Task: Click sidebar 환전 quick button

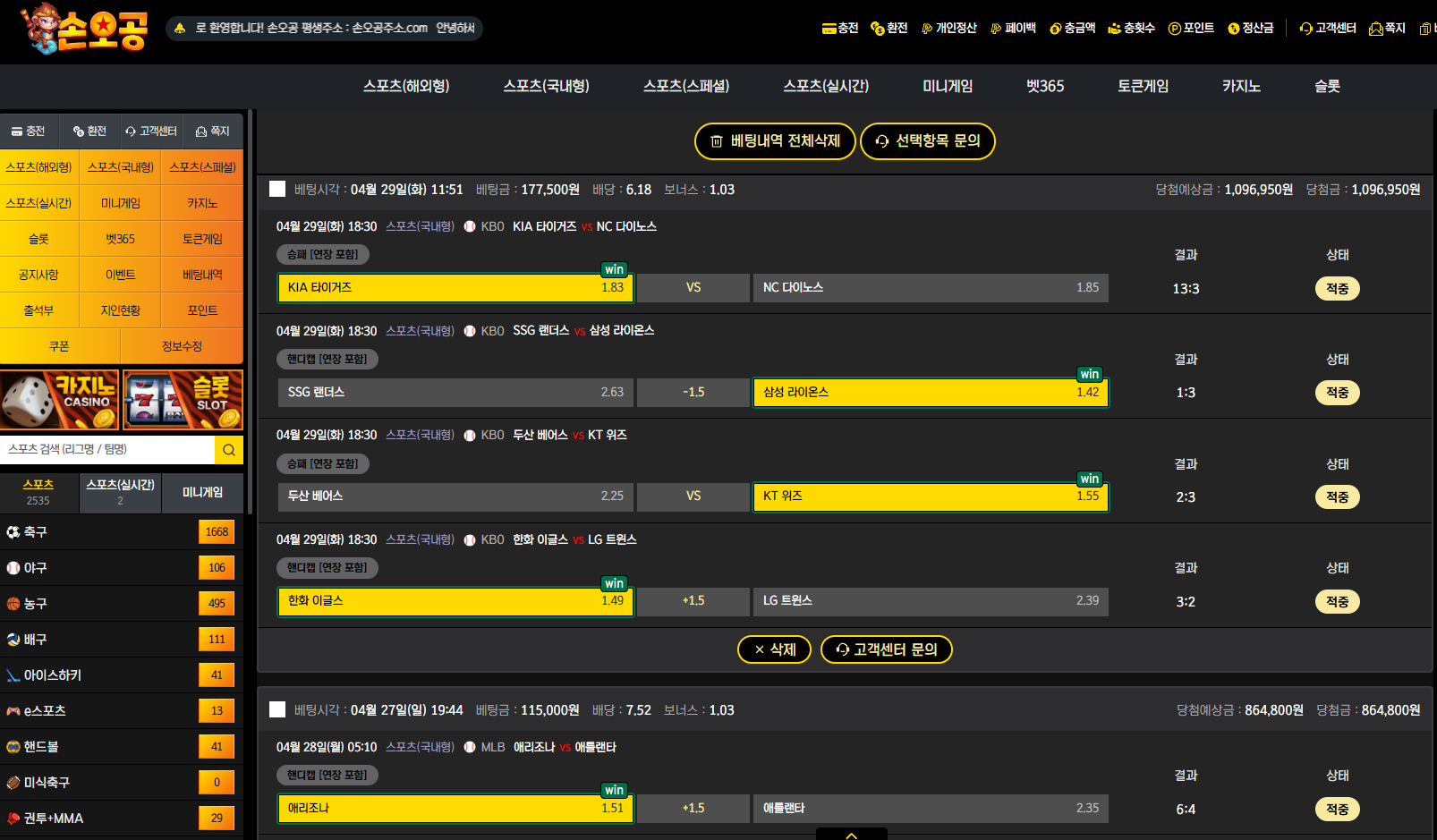Action: click(89, 132)
